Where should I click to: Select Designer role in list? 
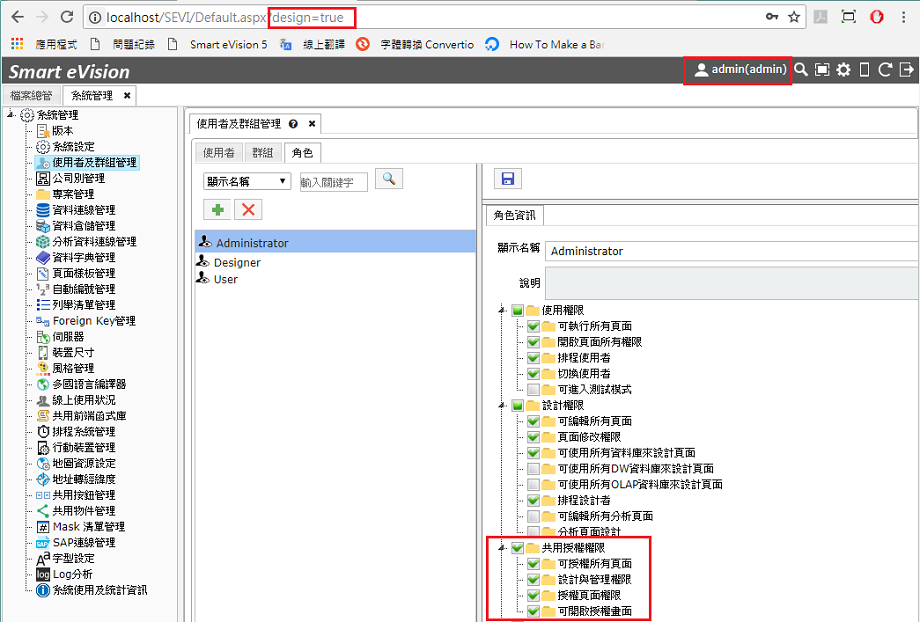(237, 263)
